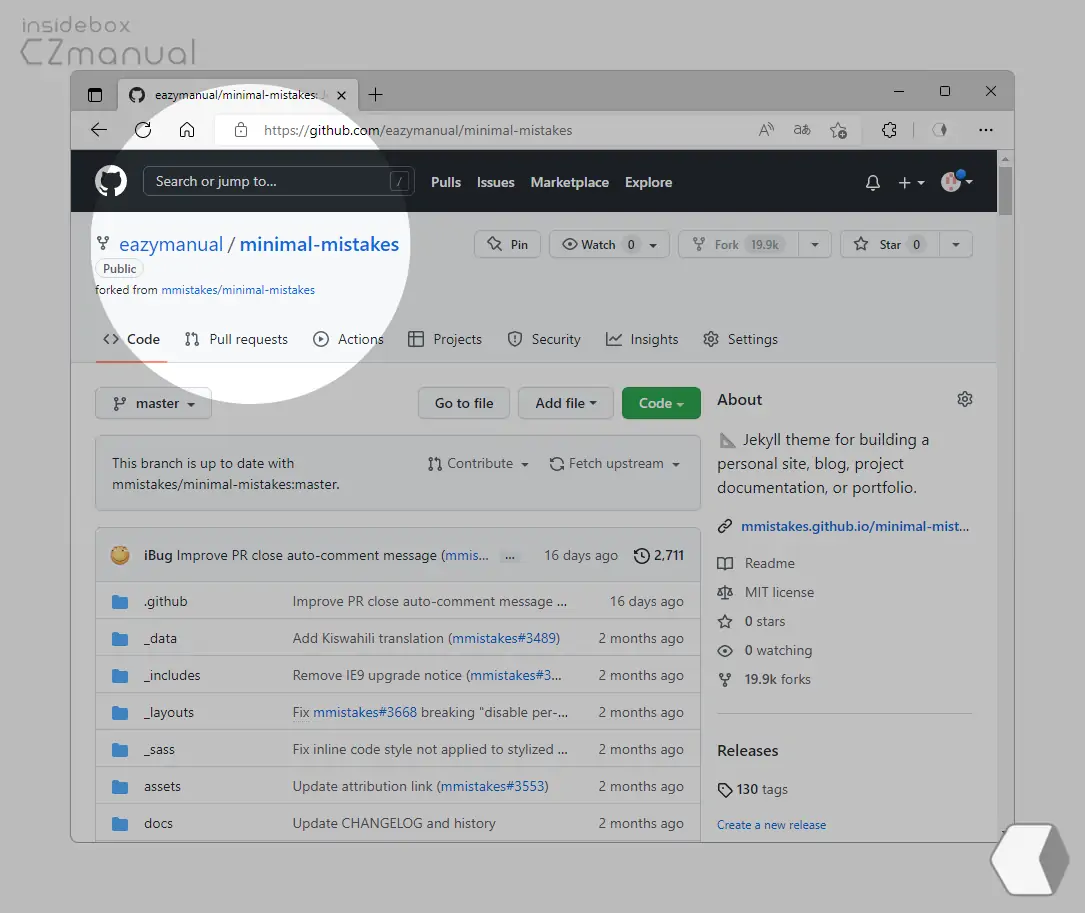Switch to the Security tab
This screenshot has width=1085, height=913.
(x=544, y=339)
